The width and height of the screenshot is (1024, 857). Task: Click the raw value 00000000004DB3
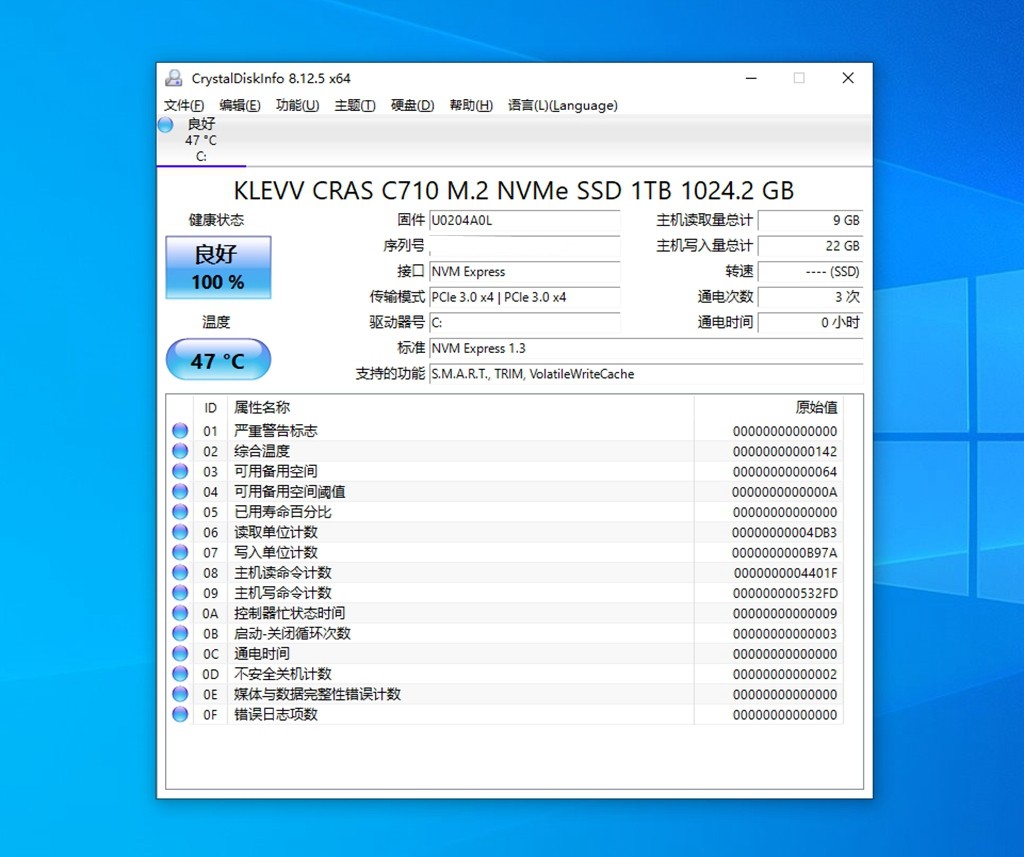[784, 532]
